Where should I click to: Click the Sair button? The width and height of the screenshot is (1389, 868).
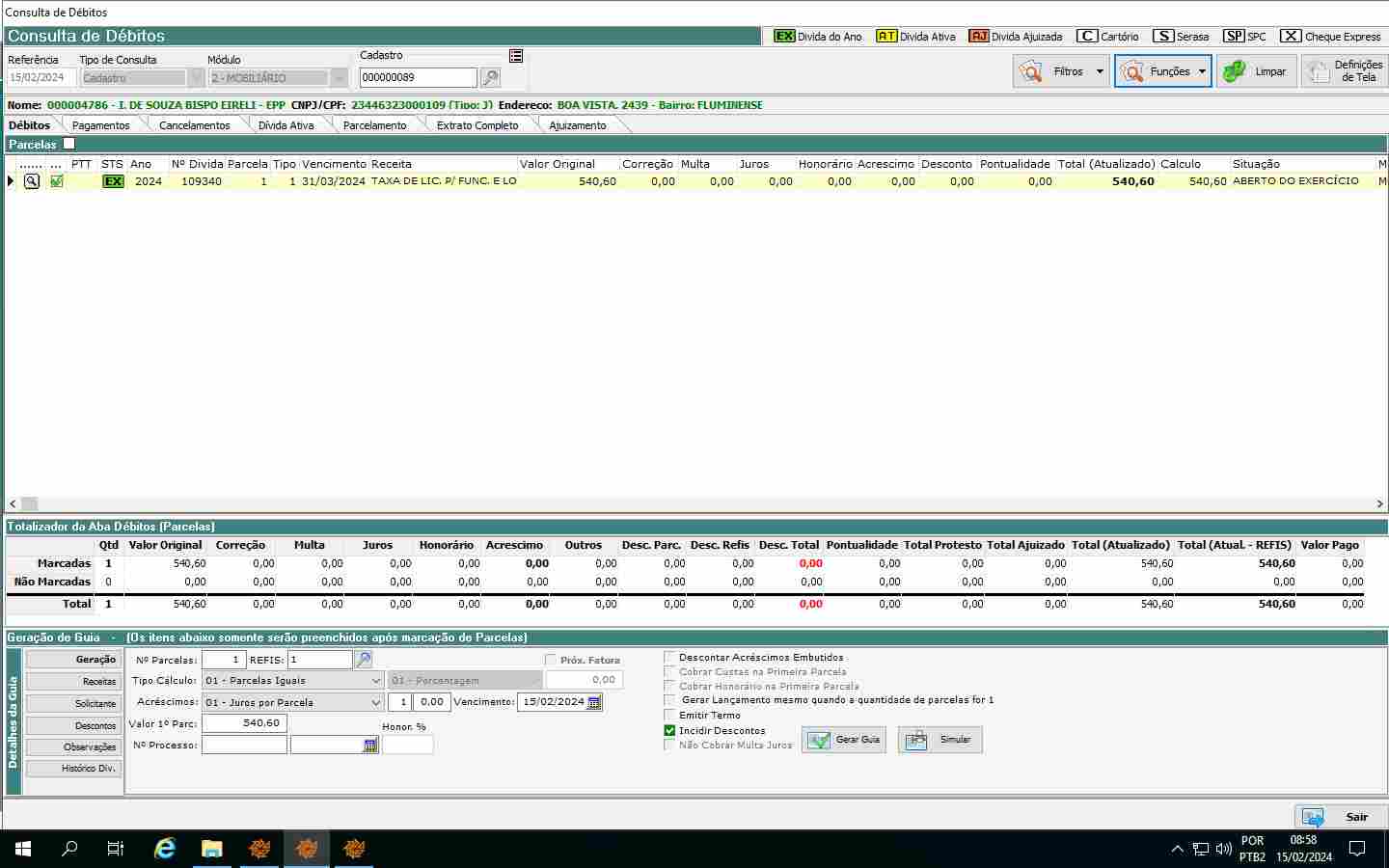tap(1341, 817)
